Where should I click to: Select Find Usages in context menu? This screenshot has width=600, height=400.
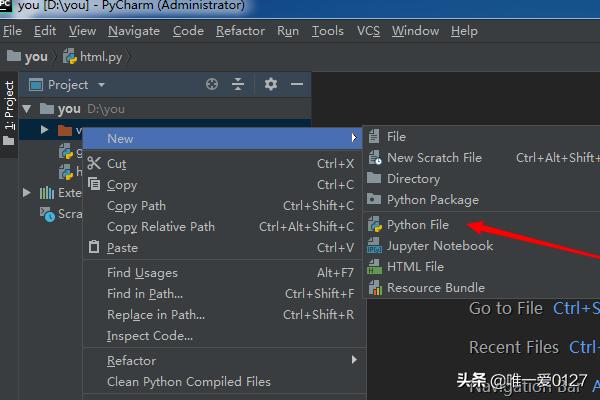click(x=142, y=273)
